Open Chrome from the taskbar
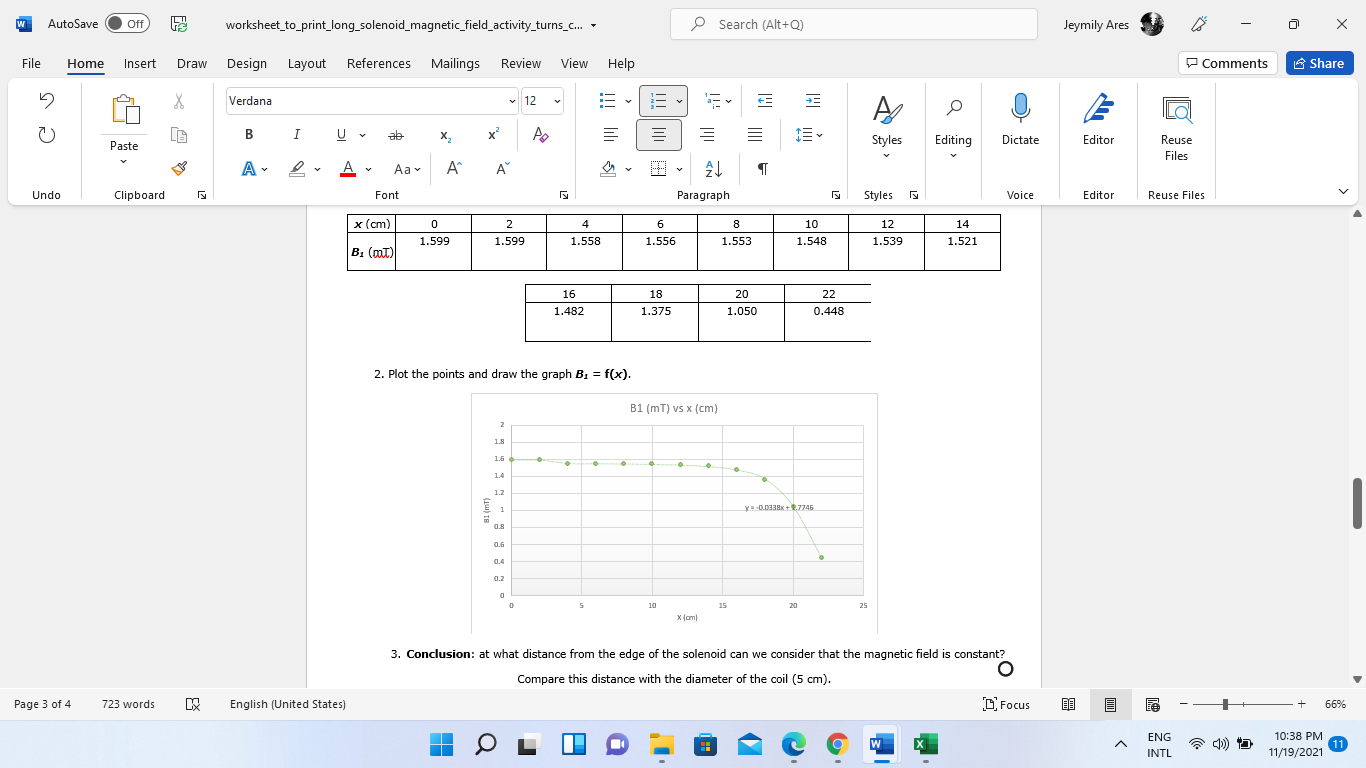This screenshot has height=768, width=1366. click(838, 745)
